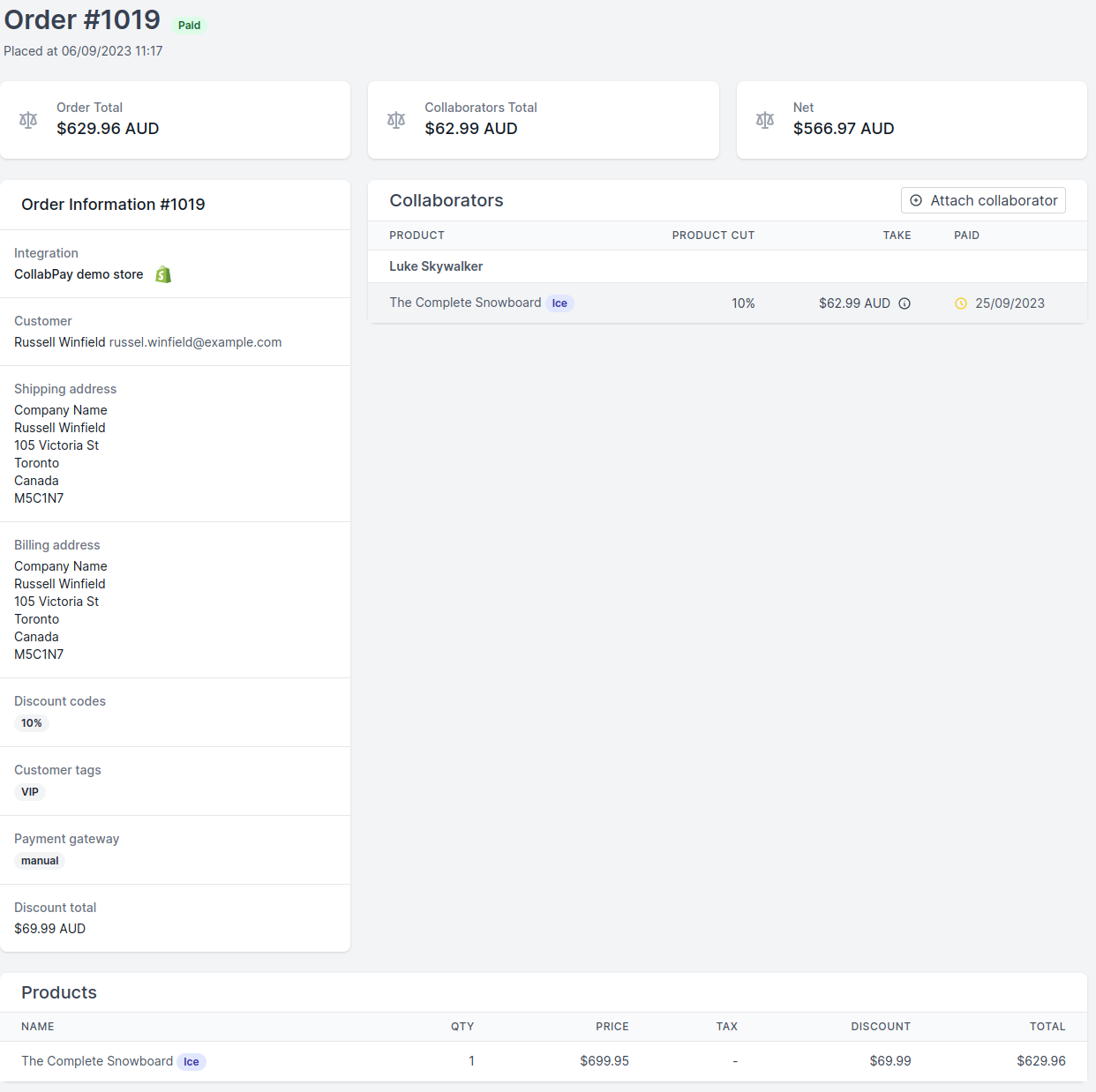
Task: Click the 10% discount code tag
Action: click(x=32, y=723)
